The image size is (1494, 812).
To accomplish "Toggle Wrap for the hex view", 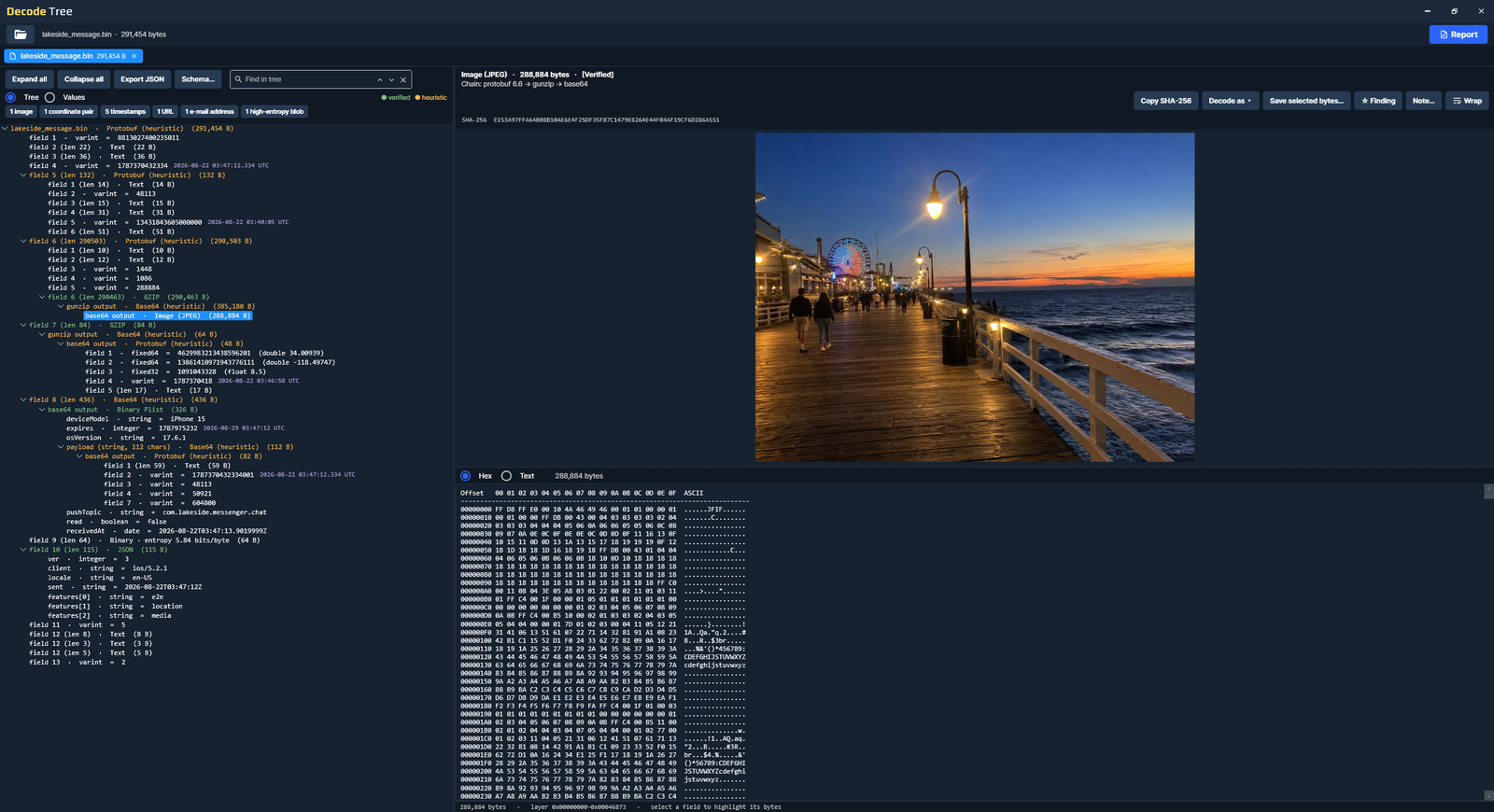I will [1467, 101].
